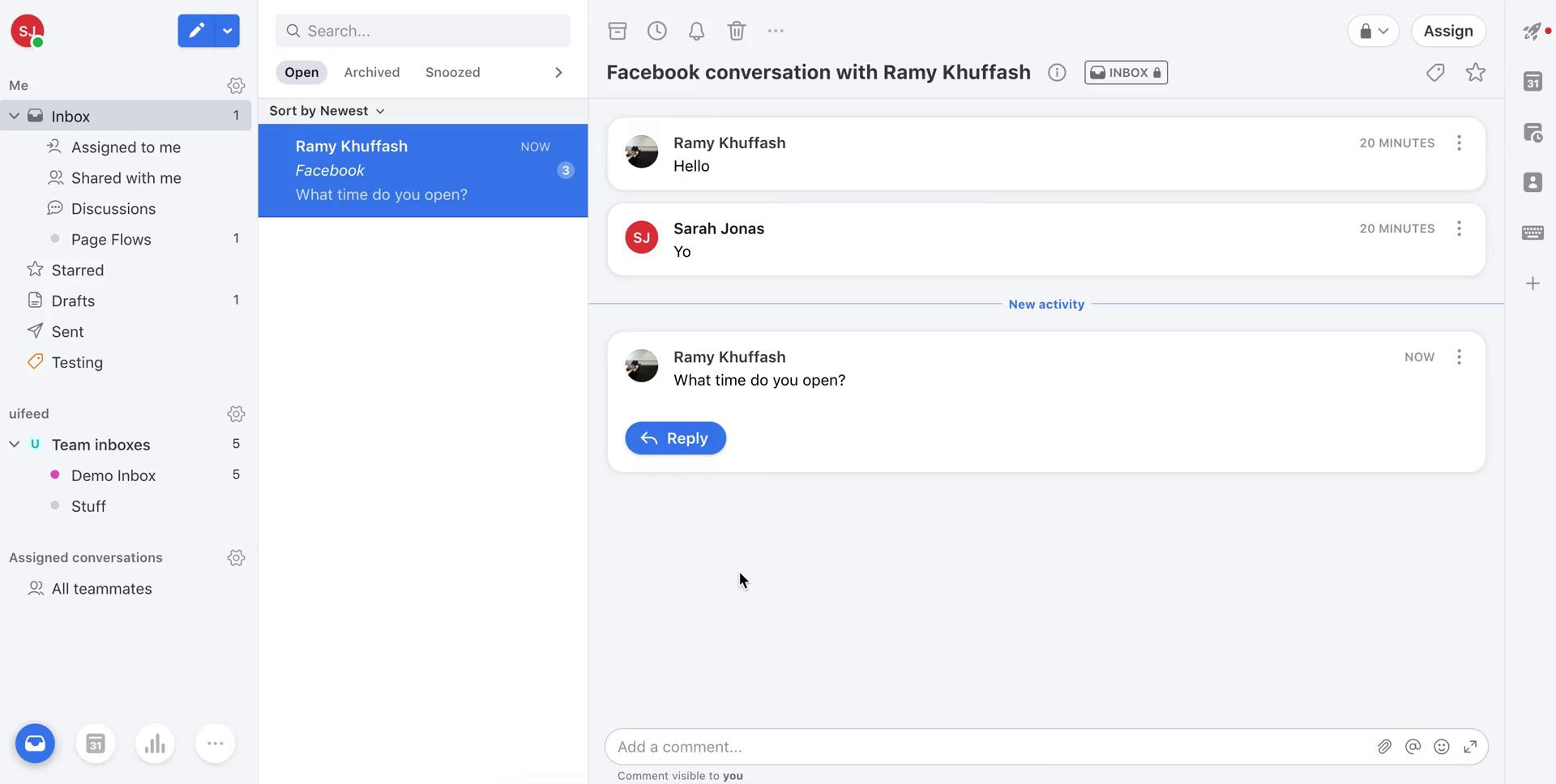Open uifeed section settings gear

pyautogui.click(x=236, y=414)
